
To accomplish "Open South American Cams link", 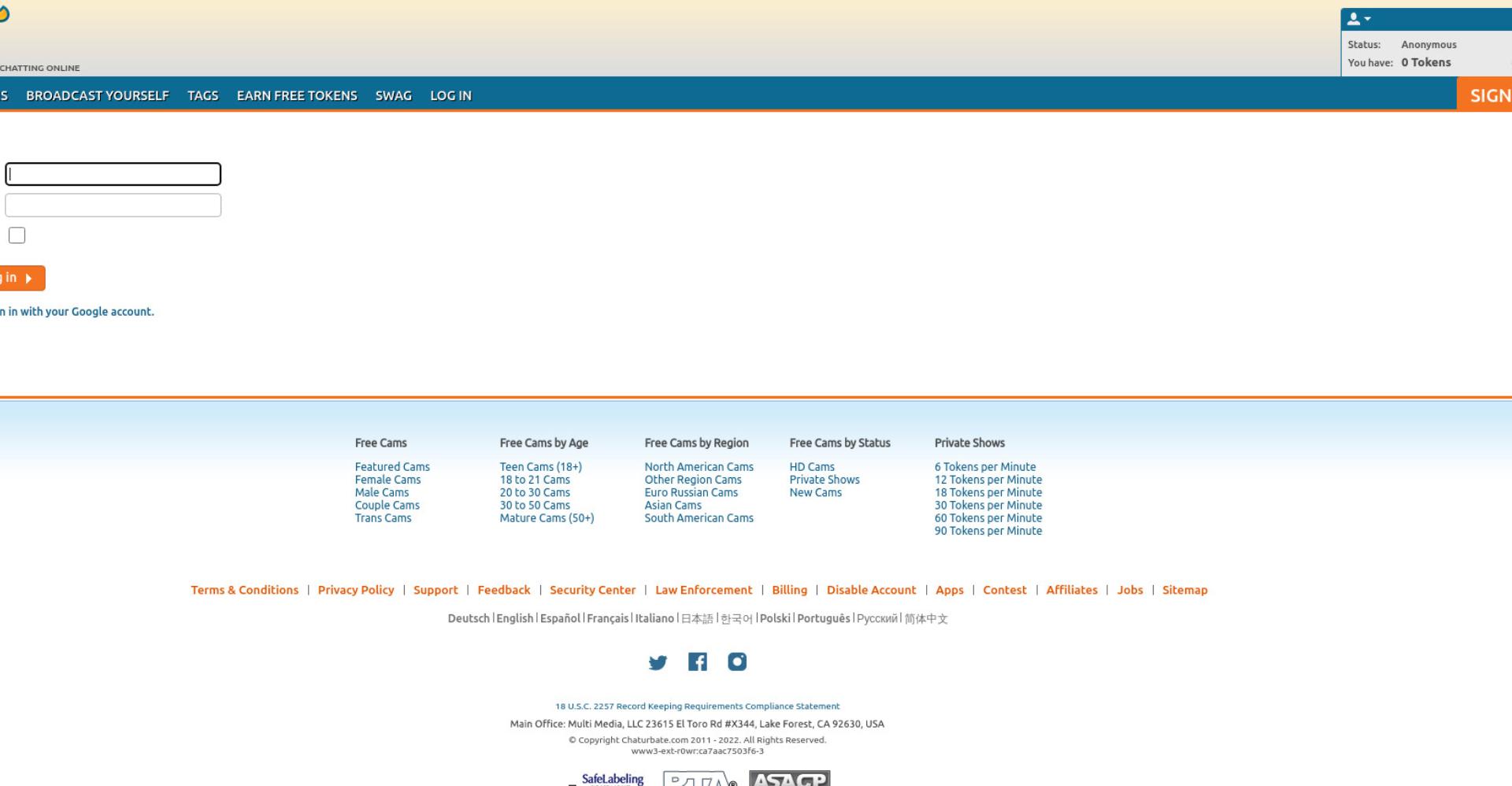I will [x=699, y=518].
